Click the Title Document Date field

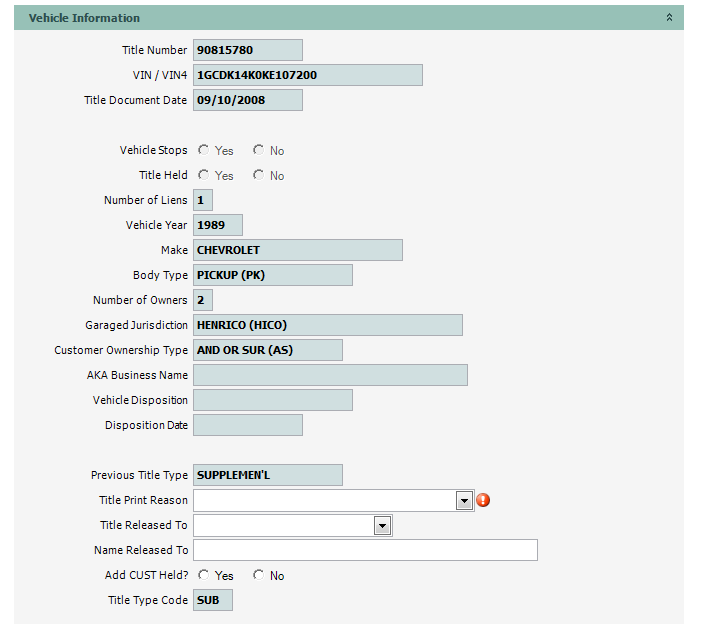[x=247, y=100]
